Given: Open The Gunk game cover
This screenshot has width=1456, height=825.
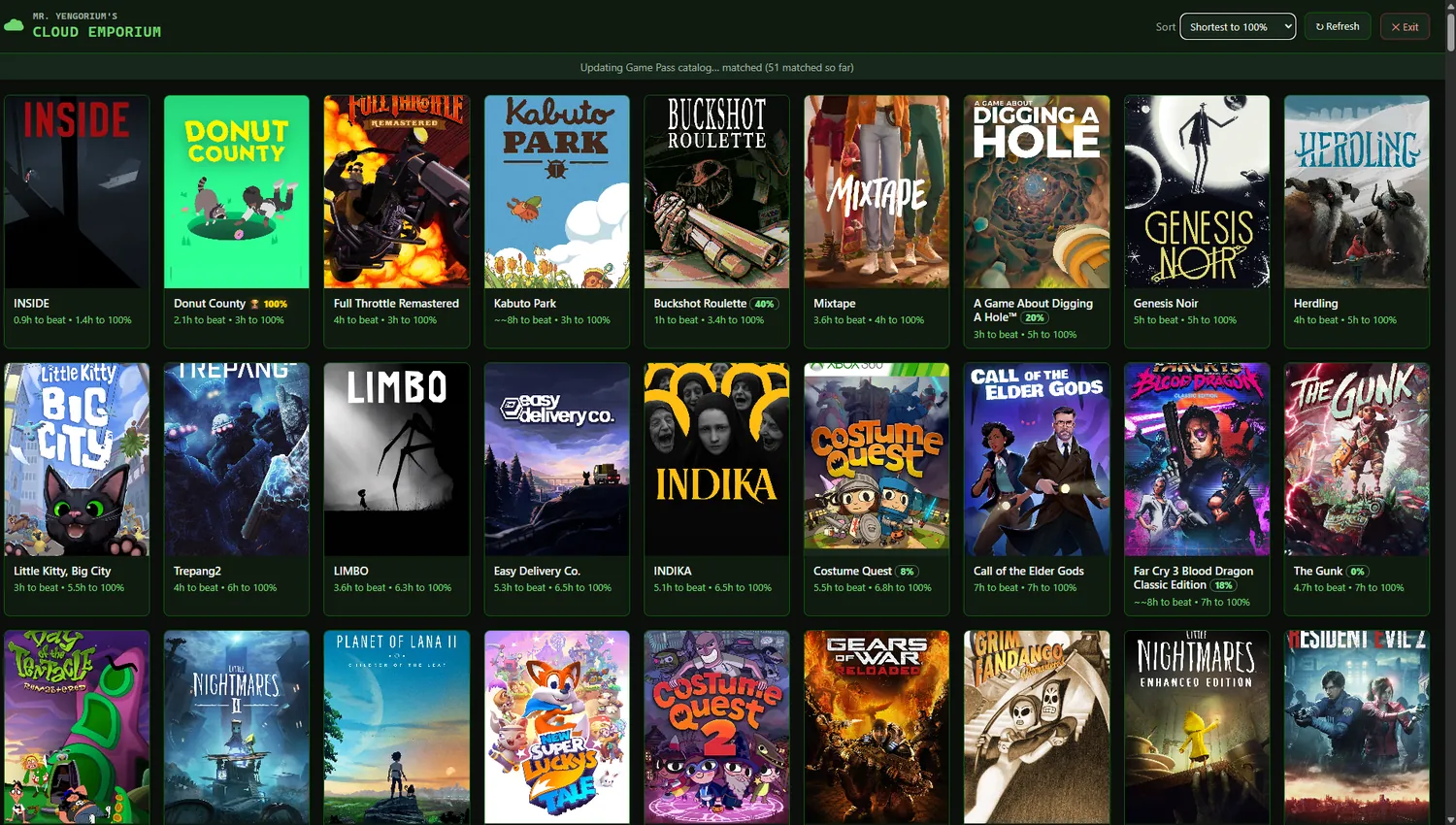Looking at the screenshot, I should 1356,459.
